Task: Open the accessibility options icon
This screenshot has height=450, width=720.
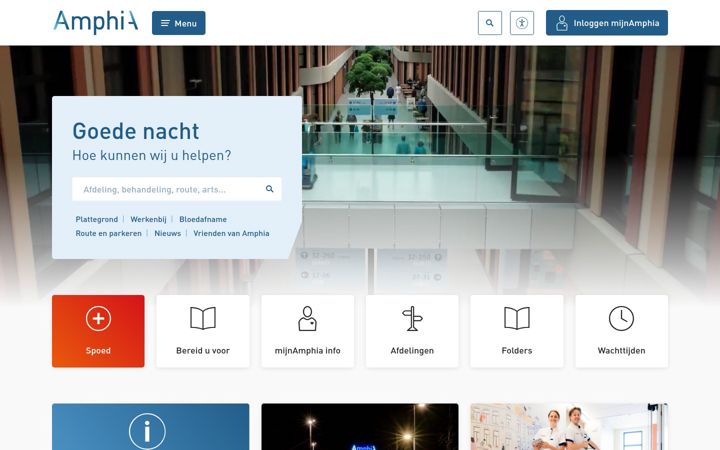Action: tap(522, 23)
